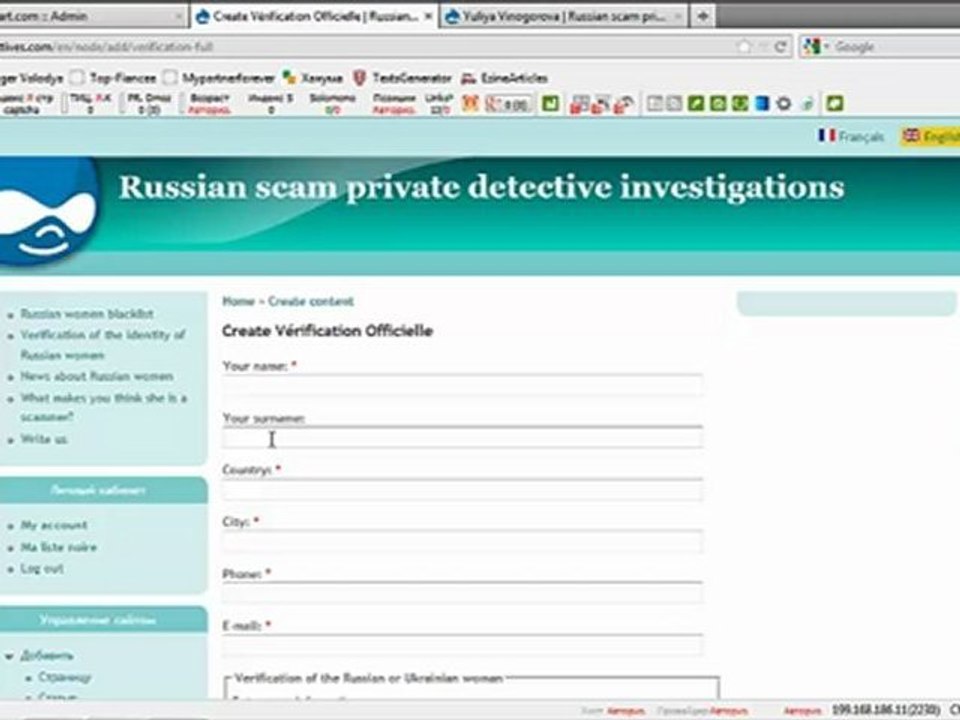Open What makes you think she is a scammer

coord(103,407)
